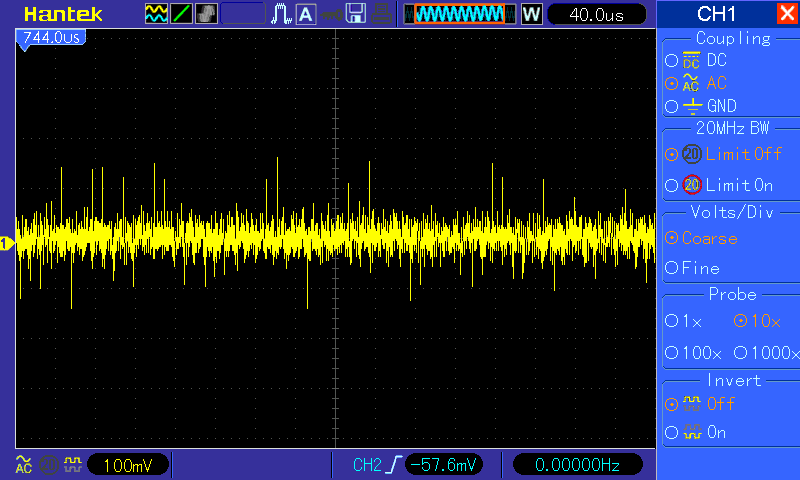This screenshot has width=800, height=480.
Task: Close the CH1 menu panel
Action: pyautogui.click(x=787, y=13)
